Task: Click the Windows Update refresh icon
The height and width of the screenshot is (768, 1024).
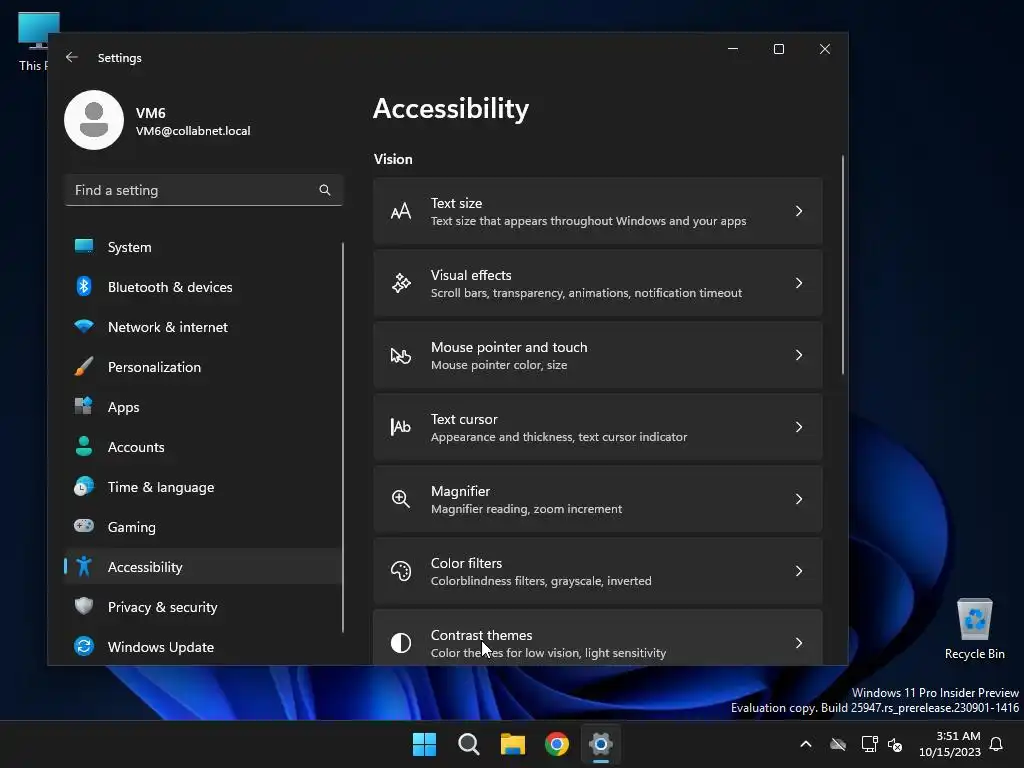Action: pos(84,646)
